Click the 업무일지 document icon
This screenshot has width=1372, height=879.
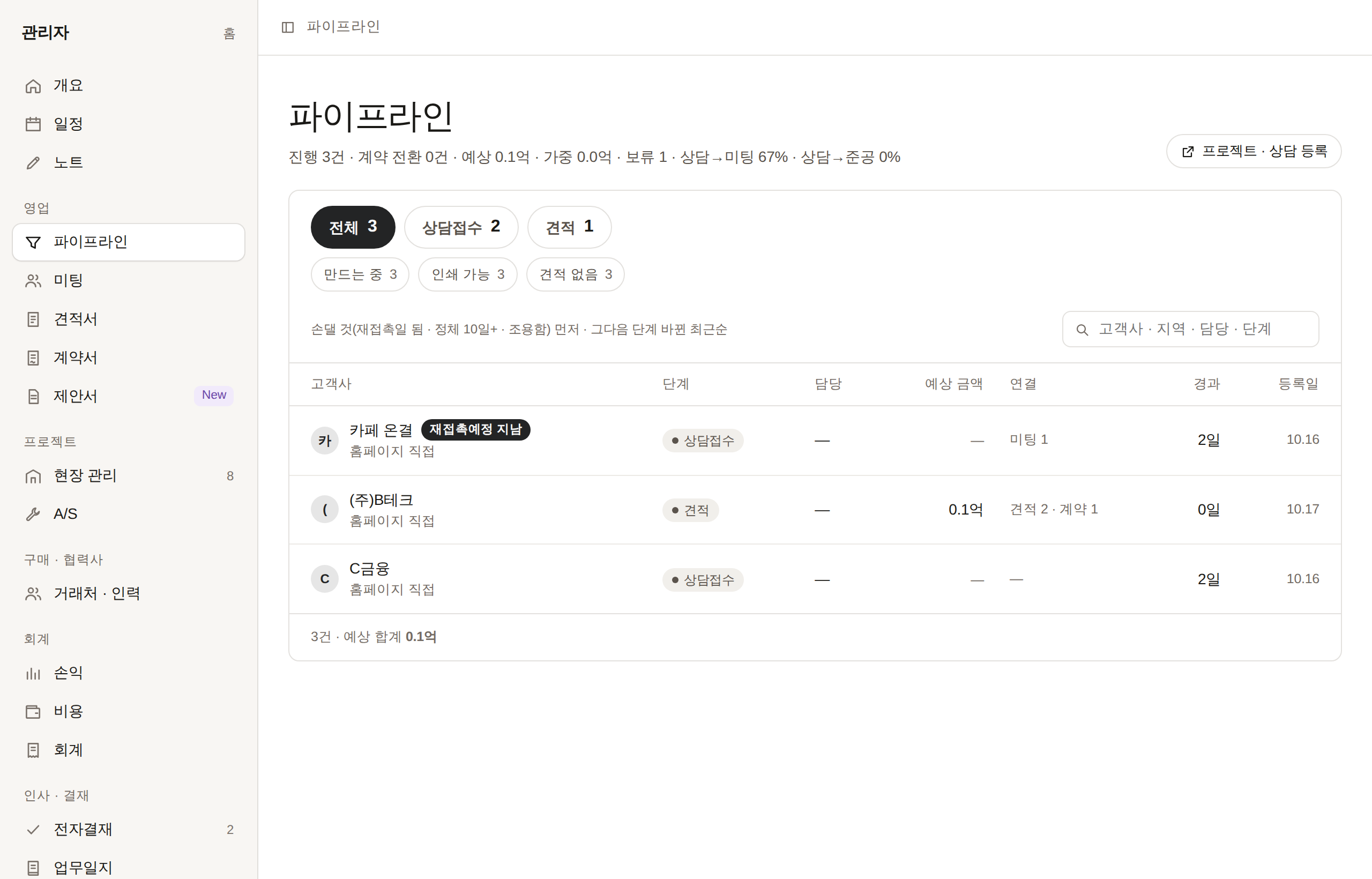pos(33,868)
